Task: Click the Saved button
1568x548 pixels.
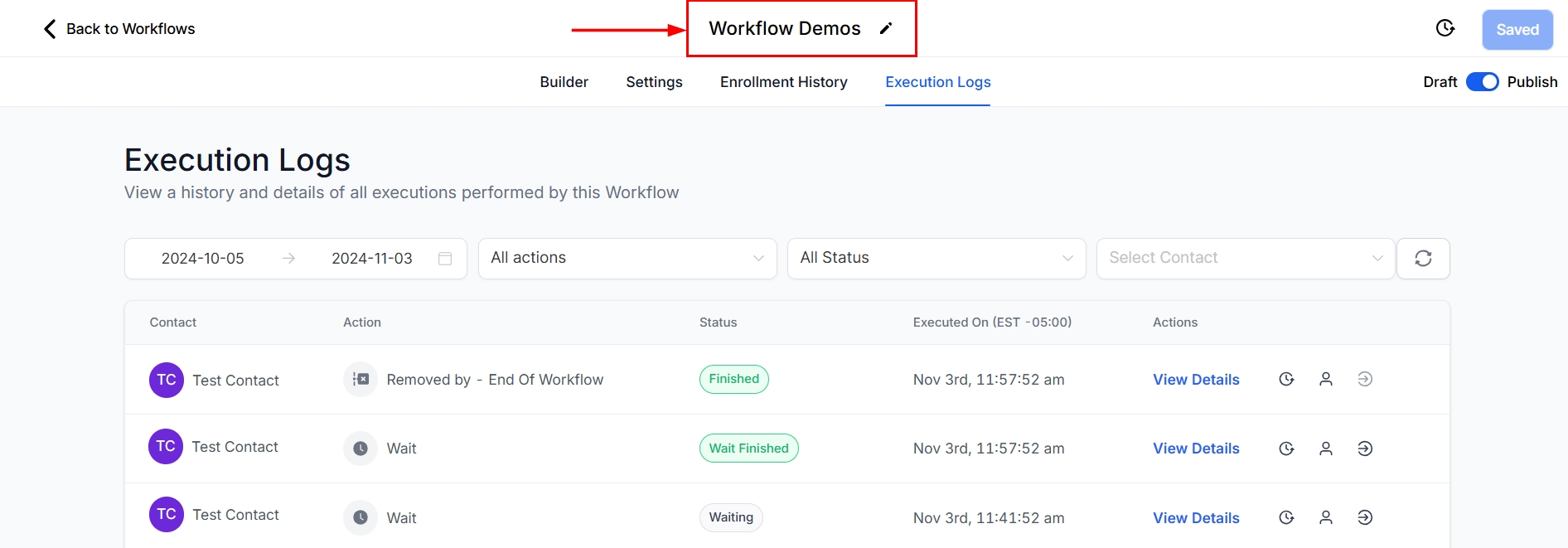Action: [1517, 30]
